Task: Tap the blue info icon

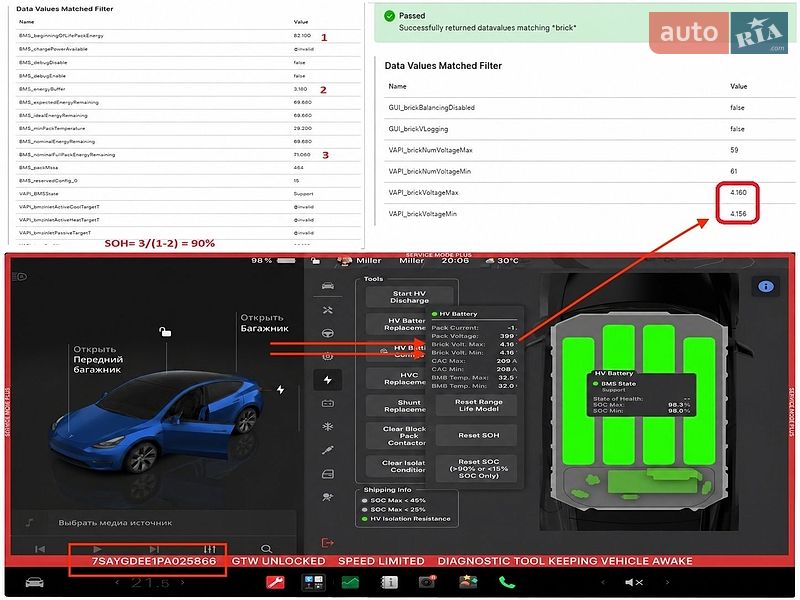Action: (x=765, y=287)
